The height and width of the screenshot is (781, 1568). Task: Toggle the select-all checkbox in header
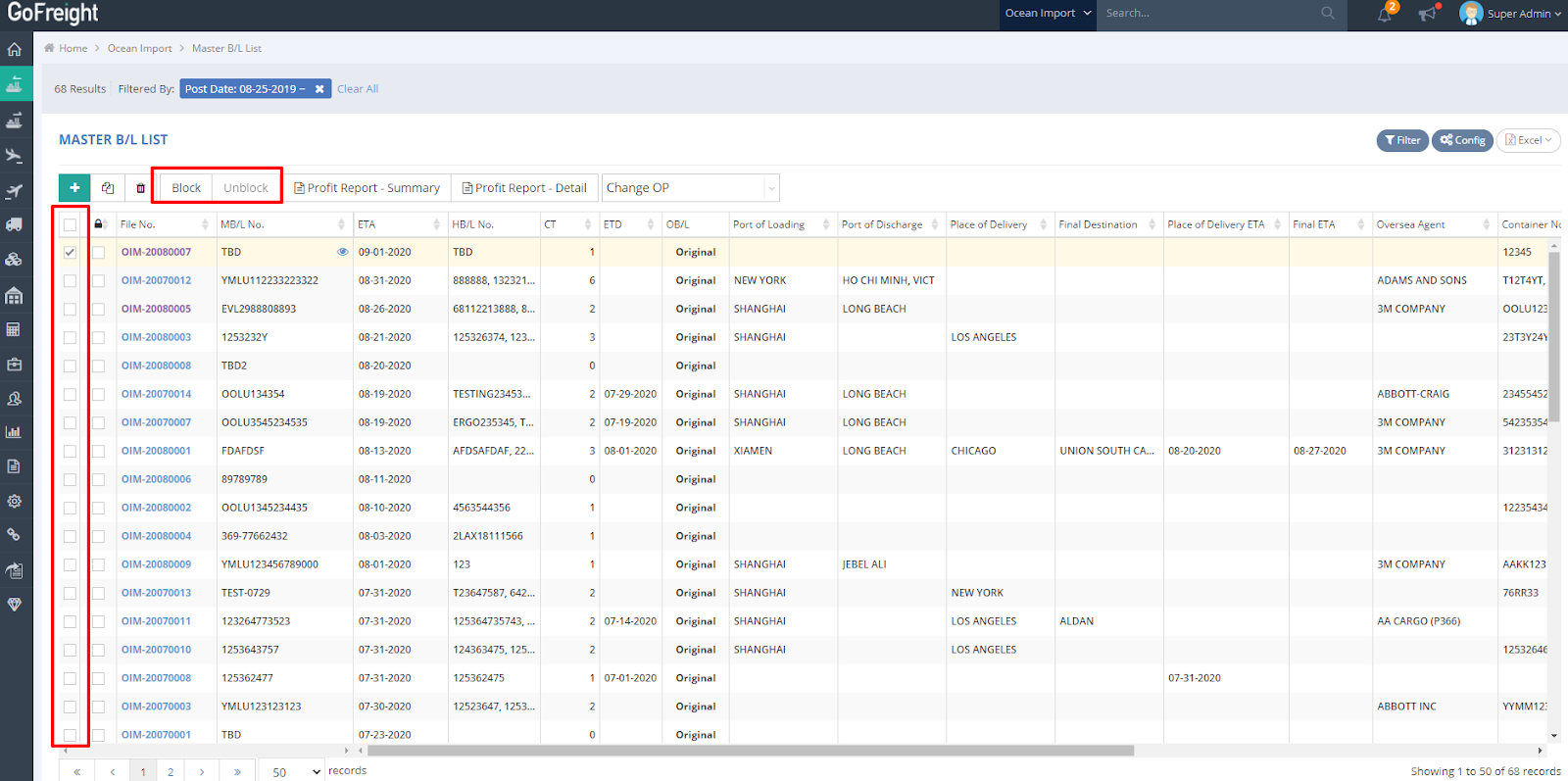click(70, 224)
